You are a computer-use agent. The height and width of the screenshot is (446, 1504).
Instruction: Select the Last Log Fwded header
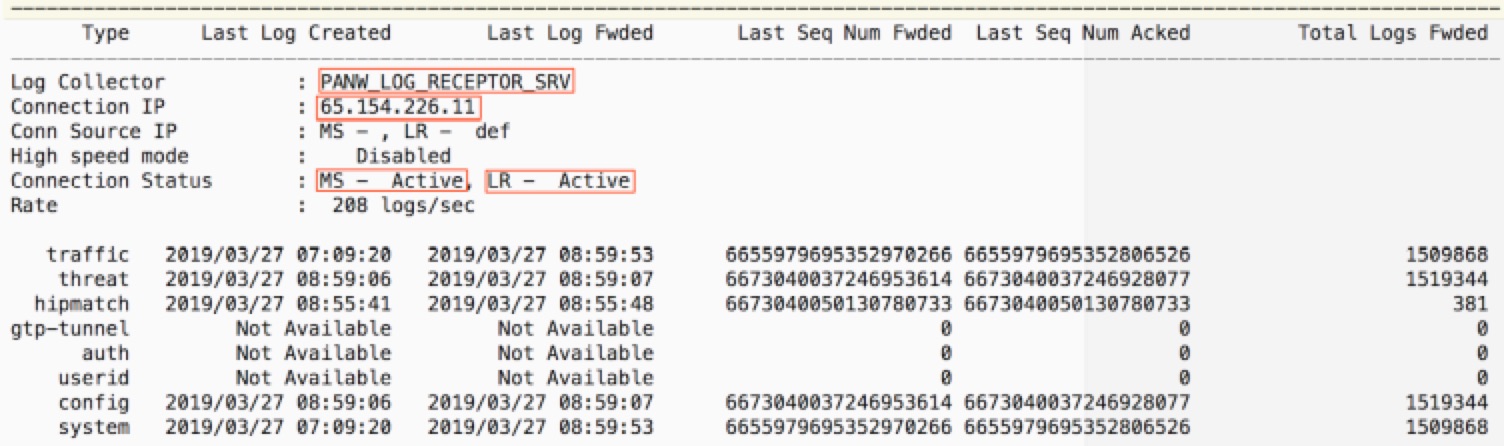[569, 33]
